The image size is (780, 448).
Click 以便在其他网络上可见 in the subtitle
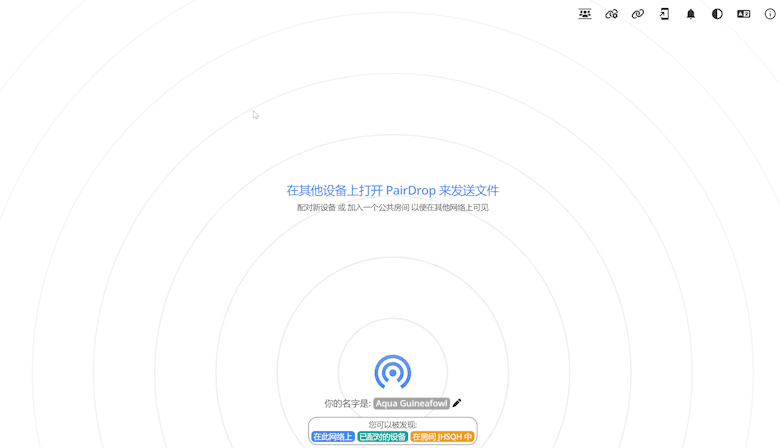[450, 208]
